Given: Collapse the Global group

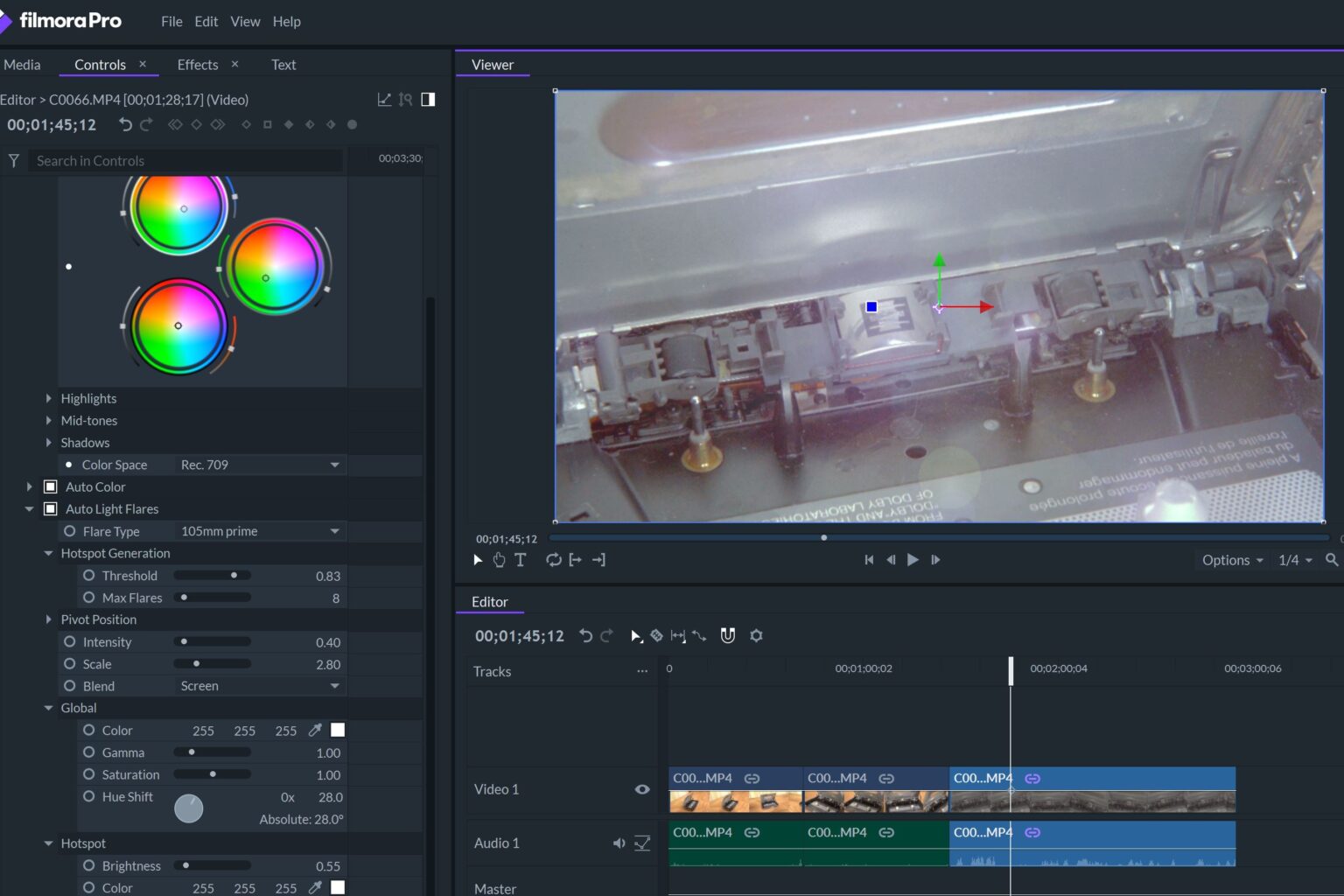Looking at the screenshot, I should [49, 709].
